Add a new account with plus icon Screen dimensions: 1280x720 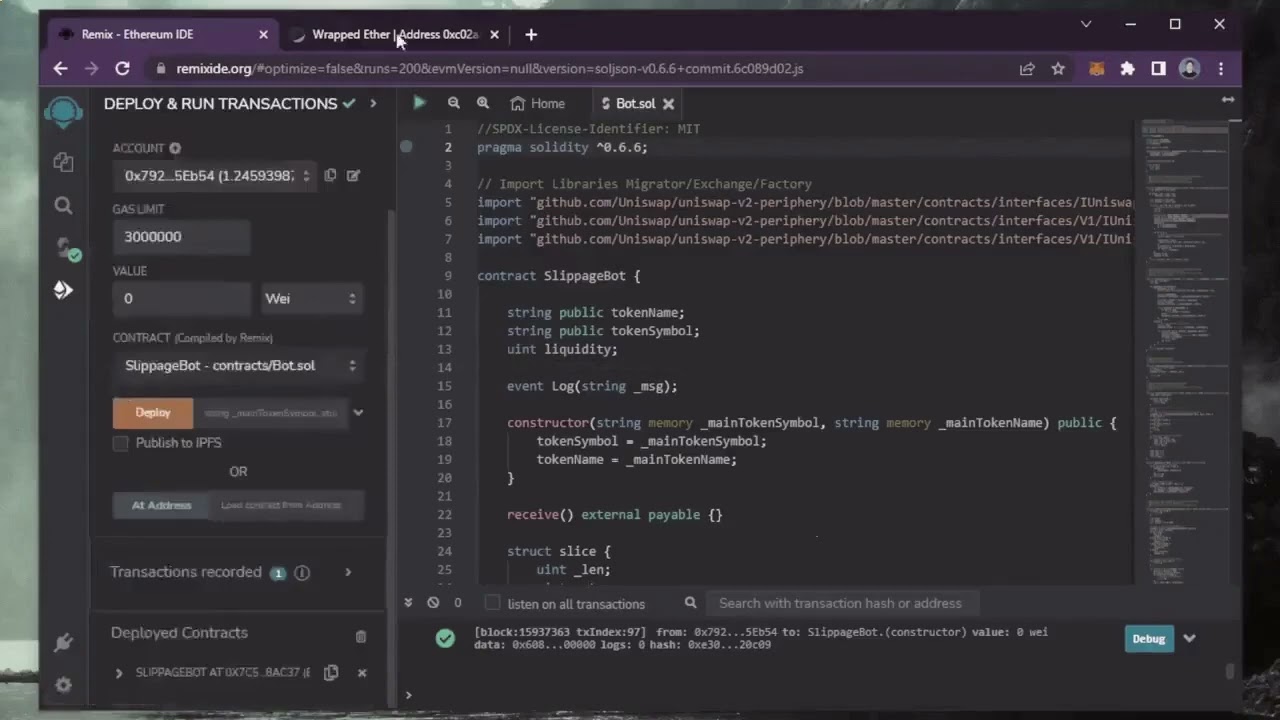click(x=175, y=148)
